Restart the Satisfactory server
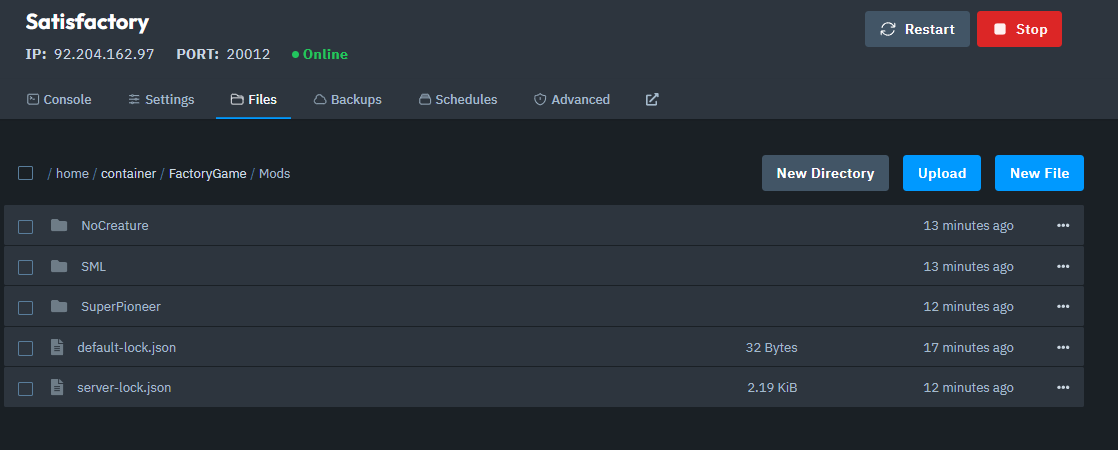The height and width of the screenshot is (450, 1118). click(x=917, y=30)
